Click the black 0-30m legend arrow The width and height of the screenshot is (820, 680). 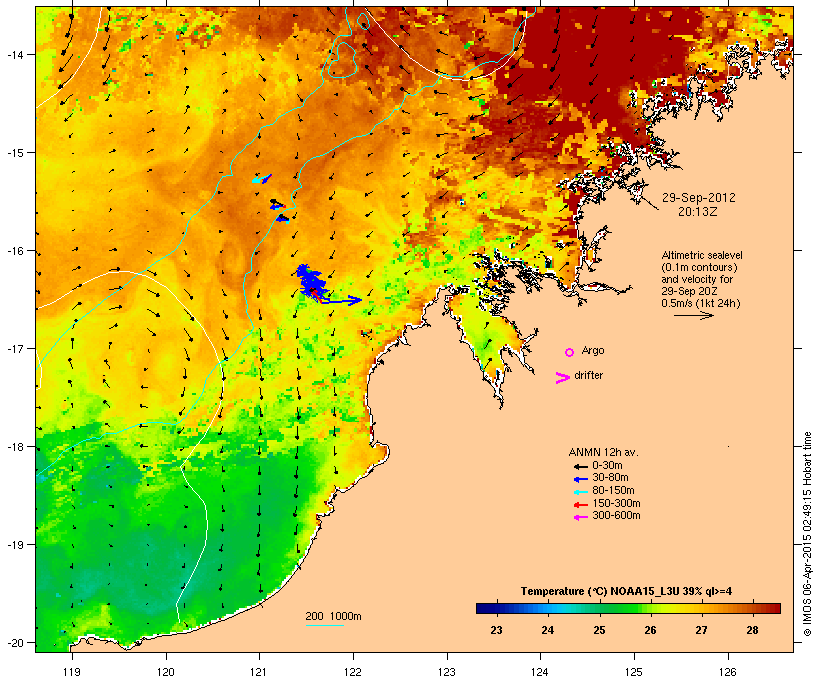coord(580,466)
